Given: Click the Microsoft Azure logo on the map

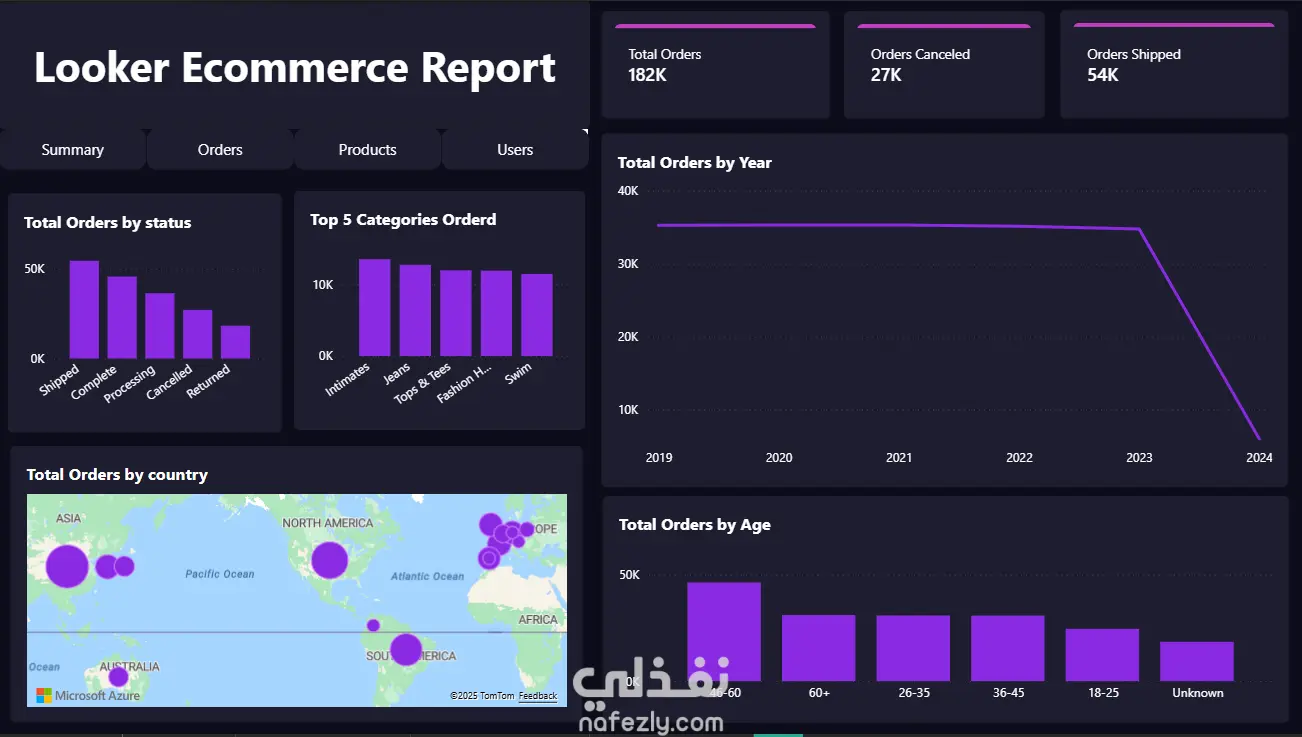Looking at the screenshot, I should [x=88, y=694].
